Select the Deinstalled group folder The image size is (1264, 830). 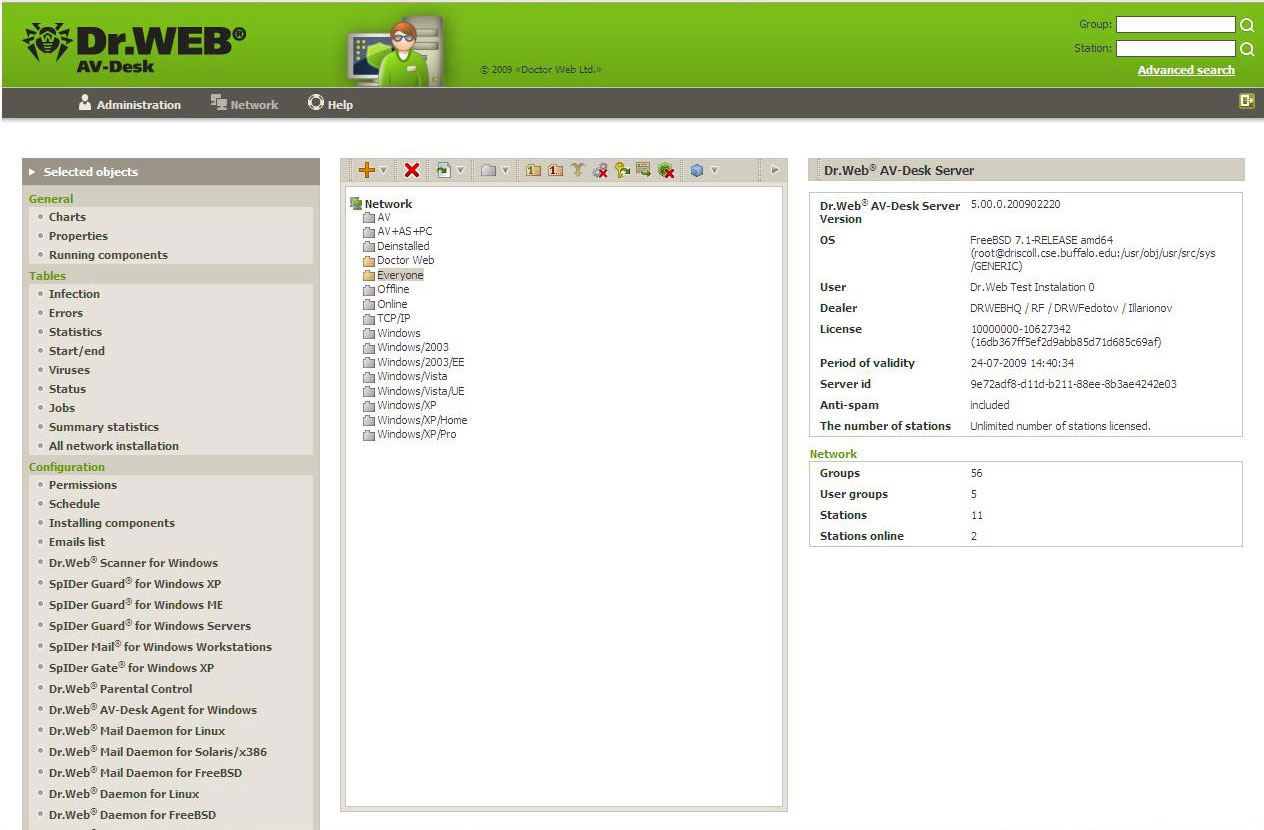pos(396,246)
